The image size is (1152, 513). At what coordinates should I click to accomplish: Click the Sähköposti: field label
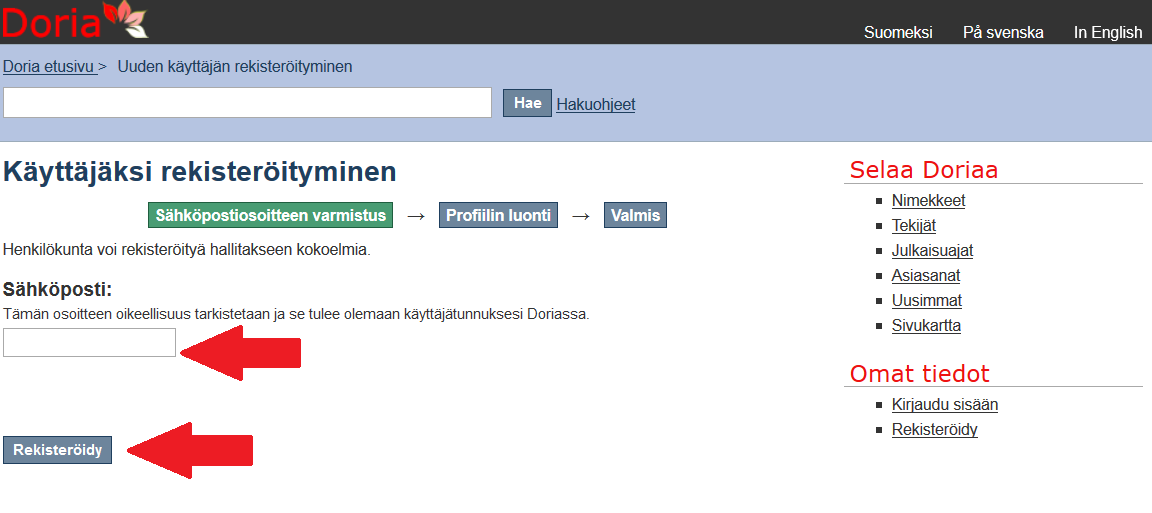(x=57, y=290)
